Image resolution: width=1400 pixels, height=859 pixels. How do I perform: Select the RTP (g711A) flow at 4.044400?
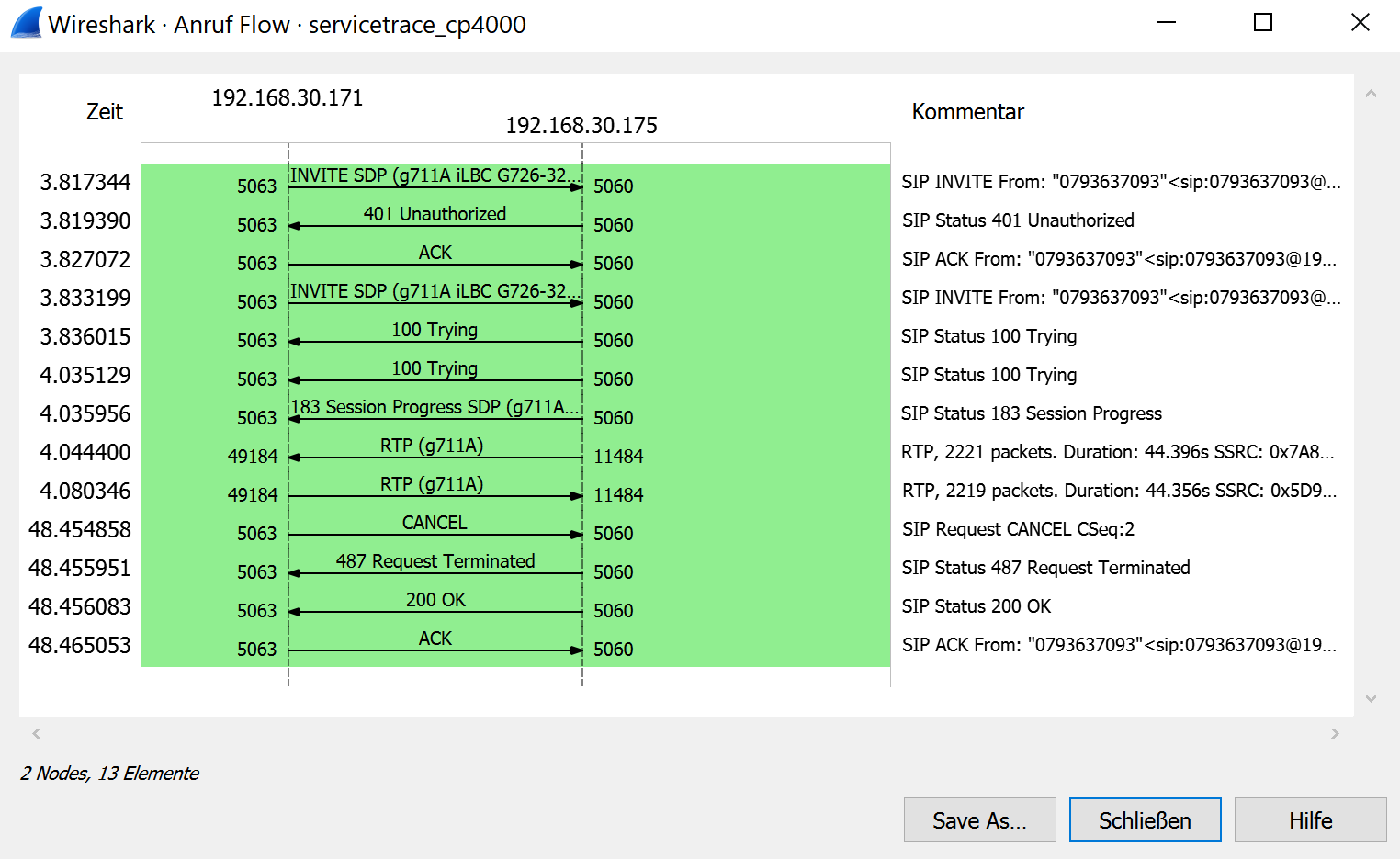pyautogui.click(x=435, y=452)
